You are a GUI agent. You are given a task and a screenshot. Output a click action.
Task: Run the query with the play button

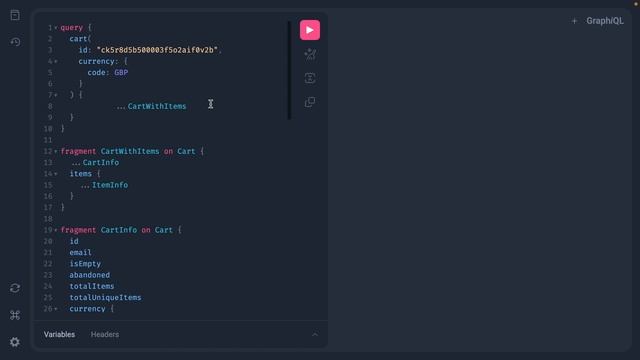pyautogui.click(x=310, y=30)
